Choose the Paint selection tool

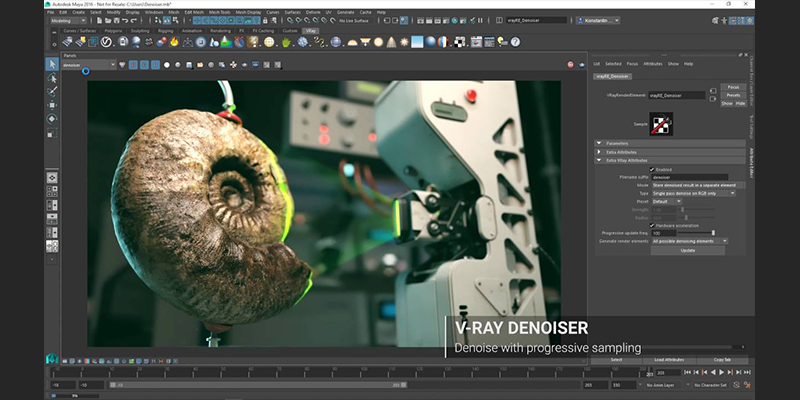(52, 92)
